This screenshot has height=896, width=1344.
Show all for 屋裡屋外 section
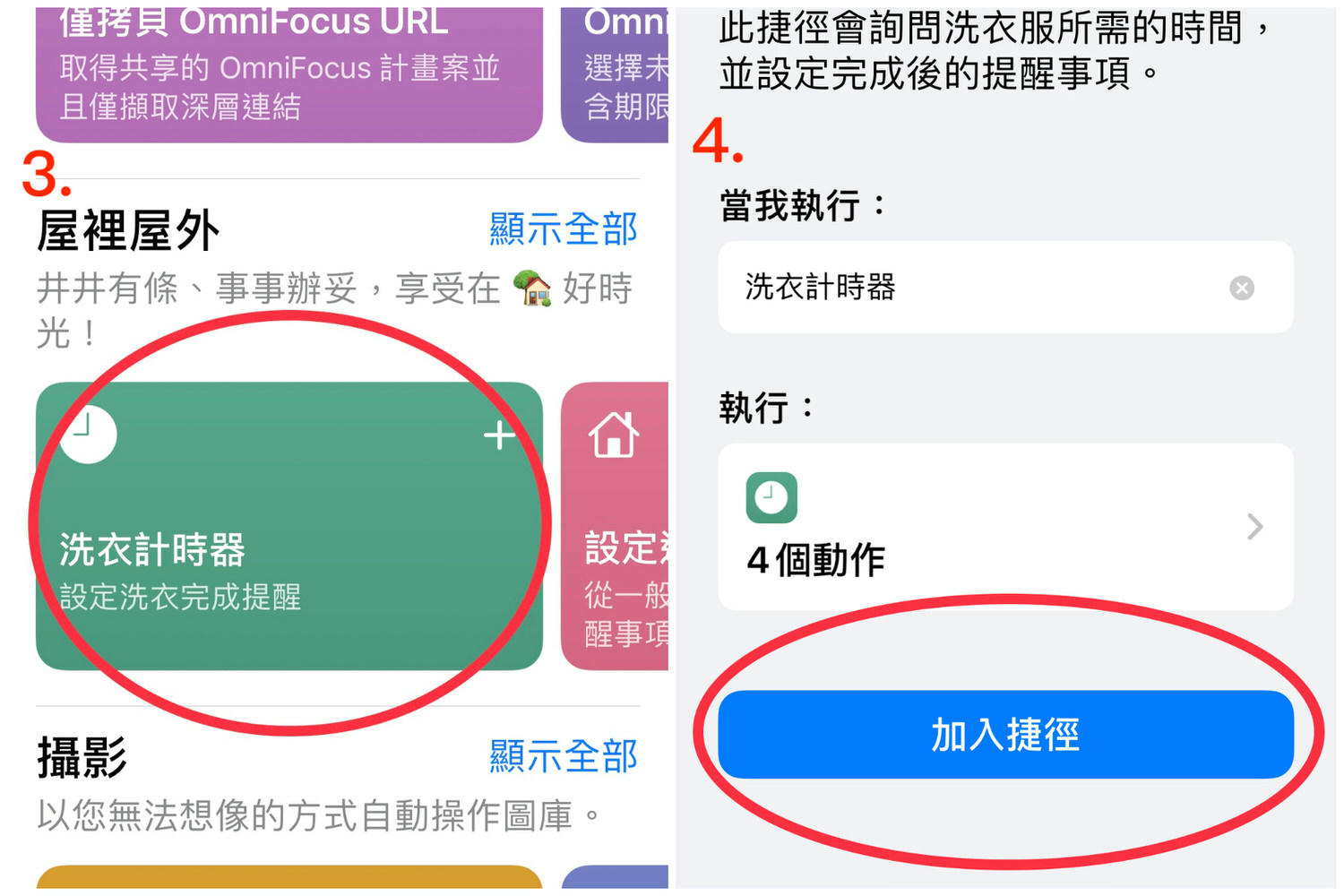pyautogui.click(x=563, y=229)
